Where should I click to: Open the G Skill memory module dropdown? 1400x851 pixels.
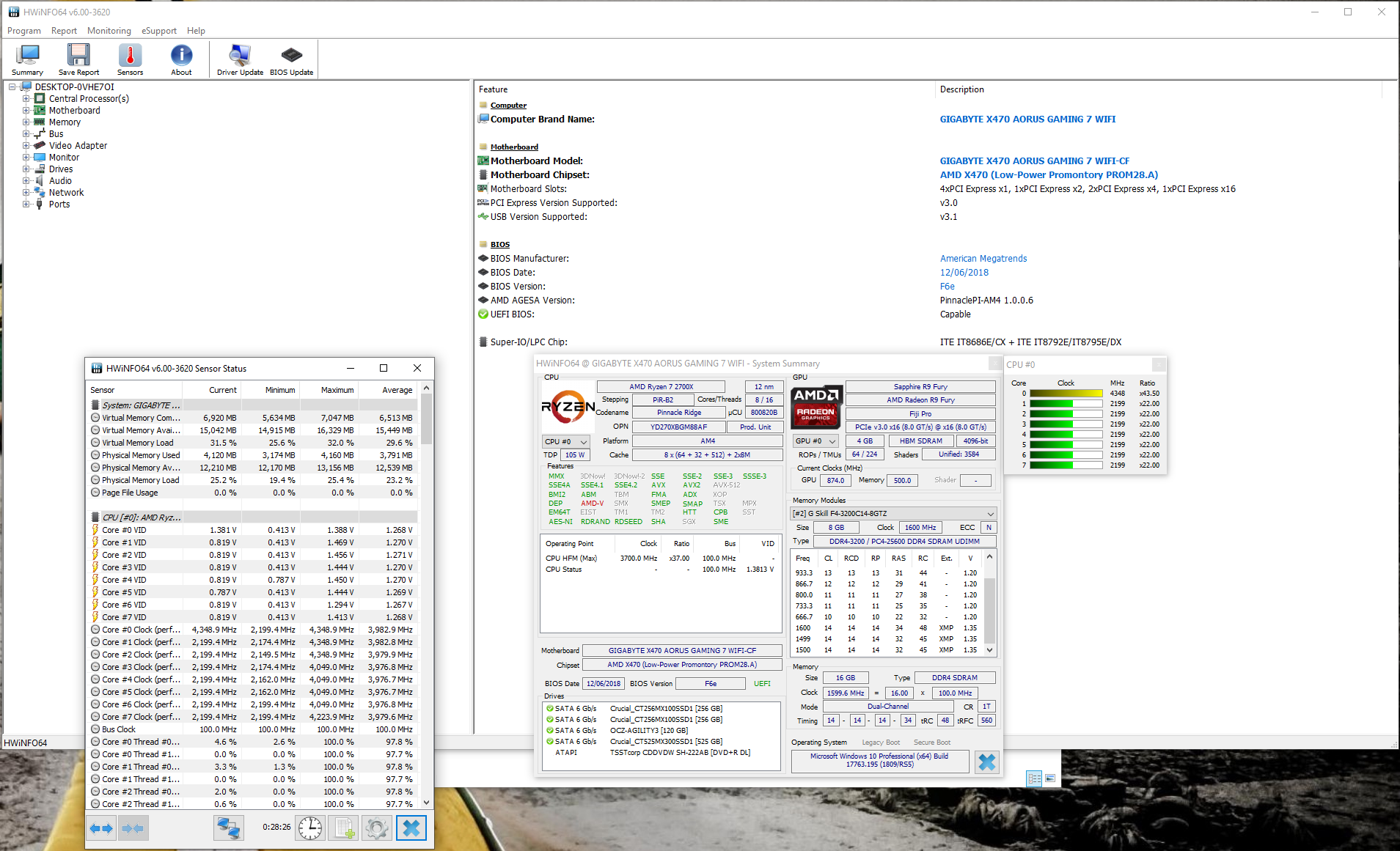[x=893, y=514]
